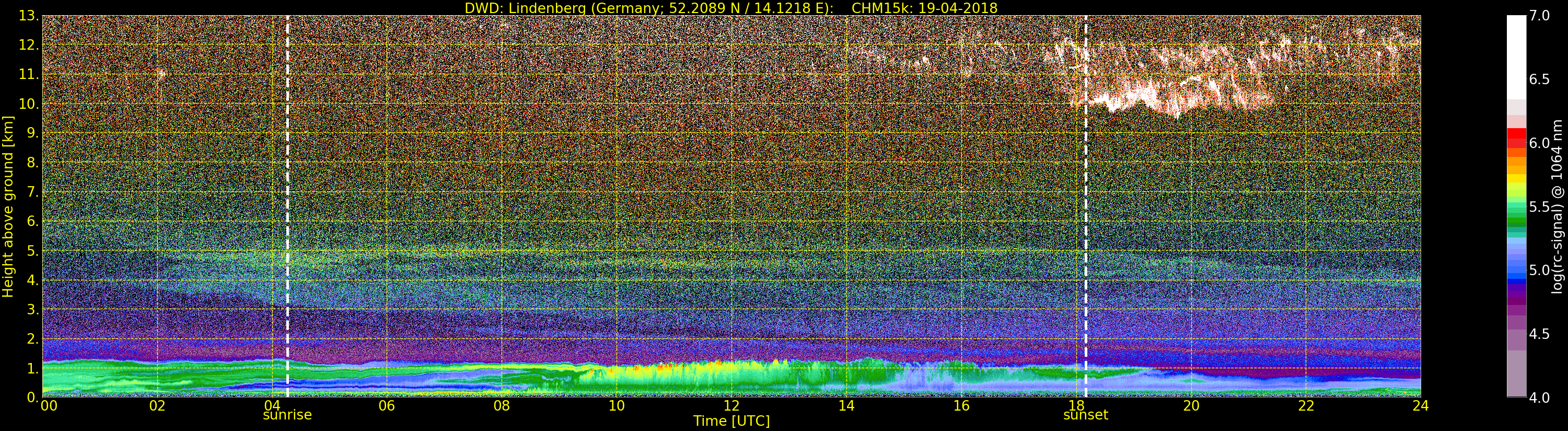Viewport: 1568px width, 431px height.
Task: Click the time axis tick label '24'
Action: click(1421, 406)
